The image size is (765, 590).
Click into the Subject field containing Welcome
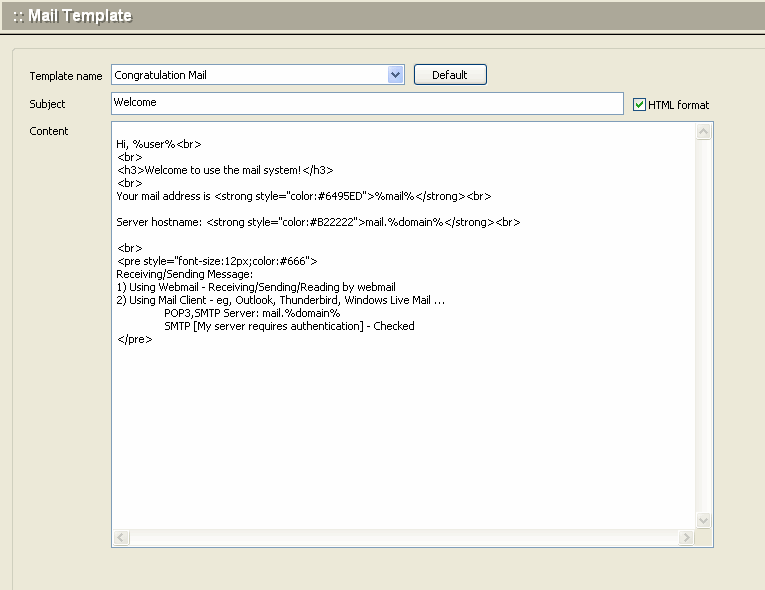(x=367, y=103)
